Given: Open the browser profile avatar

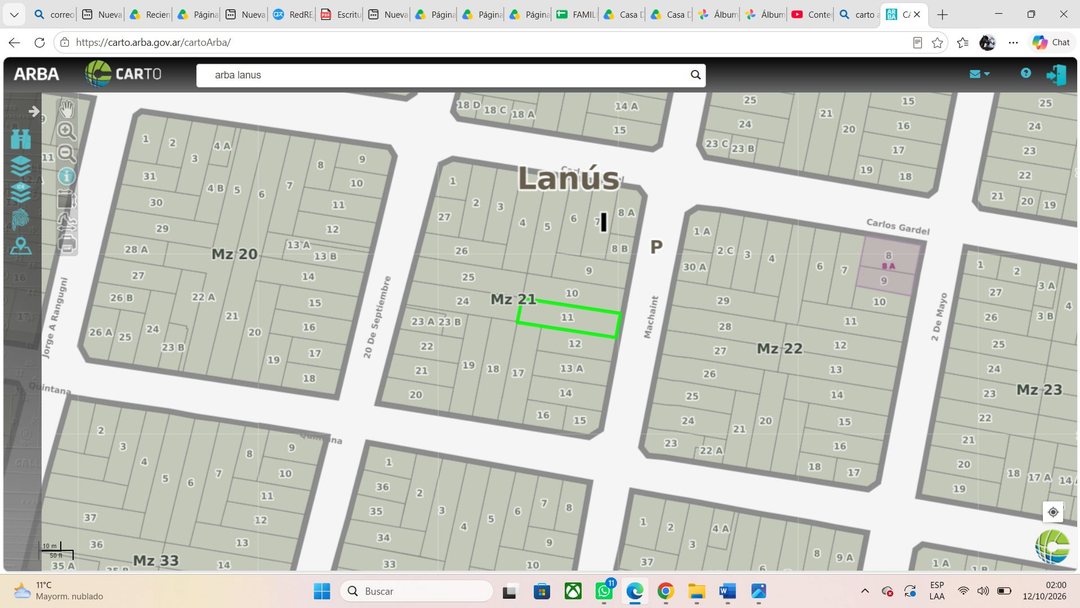Looking at the screenshot, I should [987, 43].
